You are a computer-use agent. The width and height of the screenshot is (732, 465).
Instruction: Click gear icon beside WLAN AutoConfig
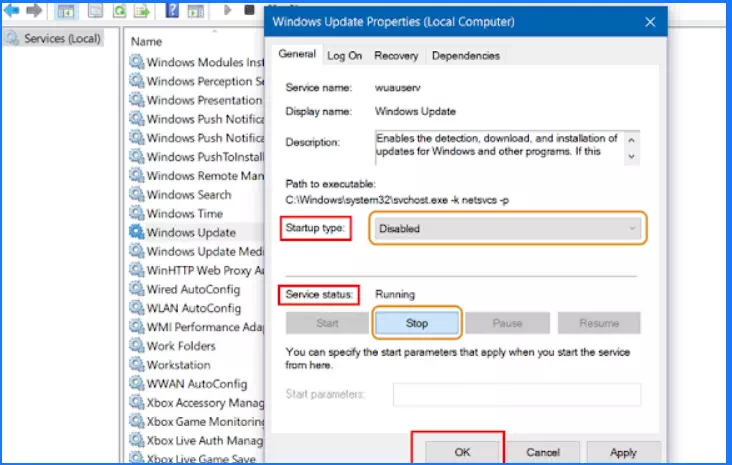(x=136, y=308)
